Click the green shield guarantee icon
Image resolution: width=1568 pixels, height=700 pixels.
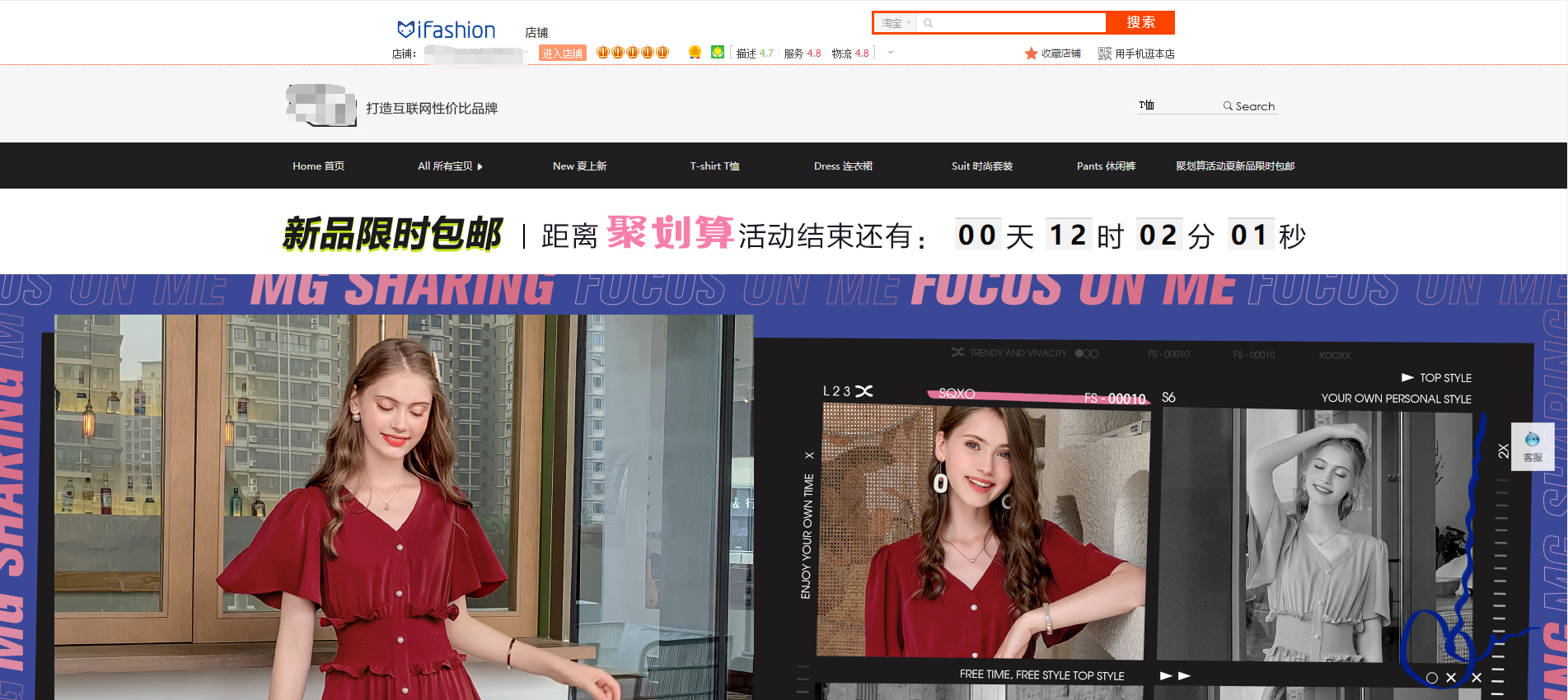[x=718, y=53]
